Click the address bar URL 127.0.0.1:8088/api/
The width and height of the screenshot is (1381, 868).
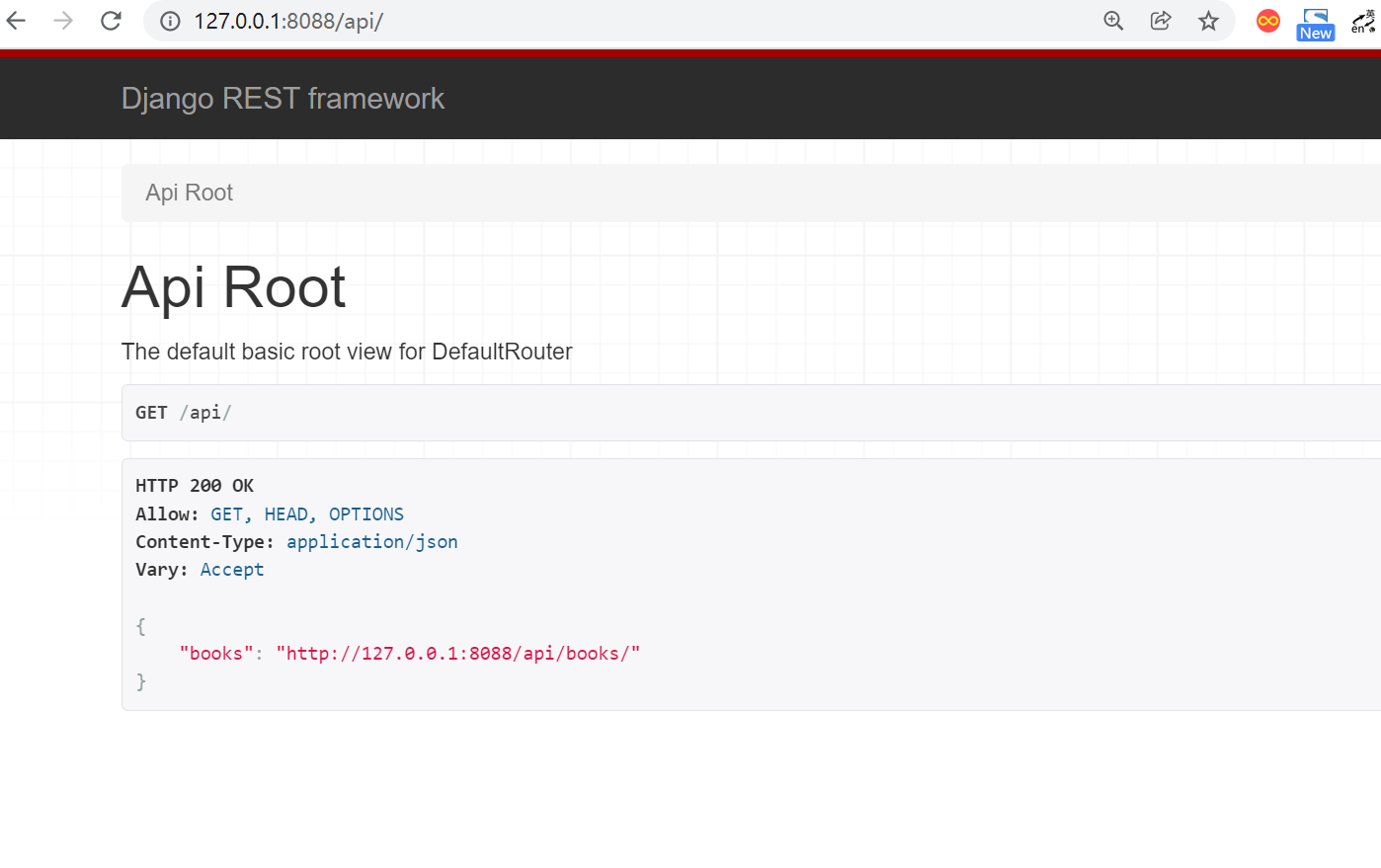coord(288,21)
